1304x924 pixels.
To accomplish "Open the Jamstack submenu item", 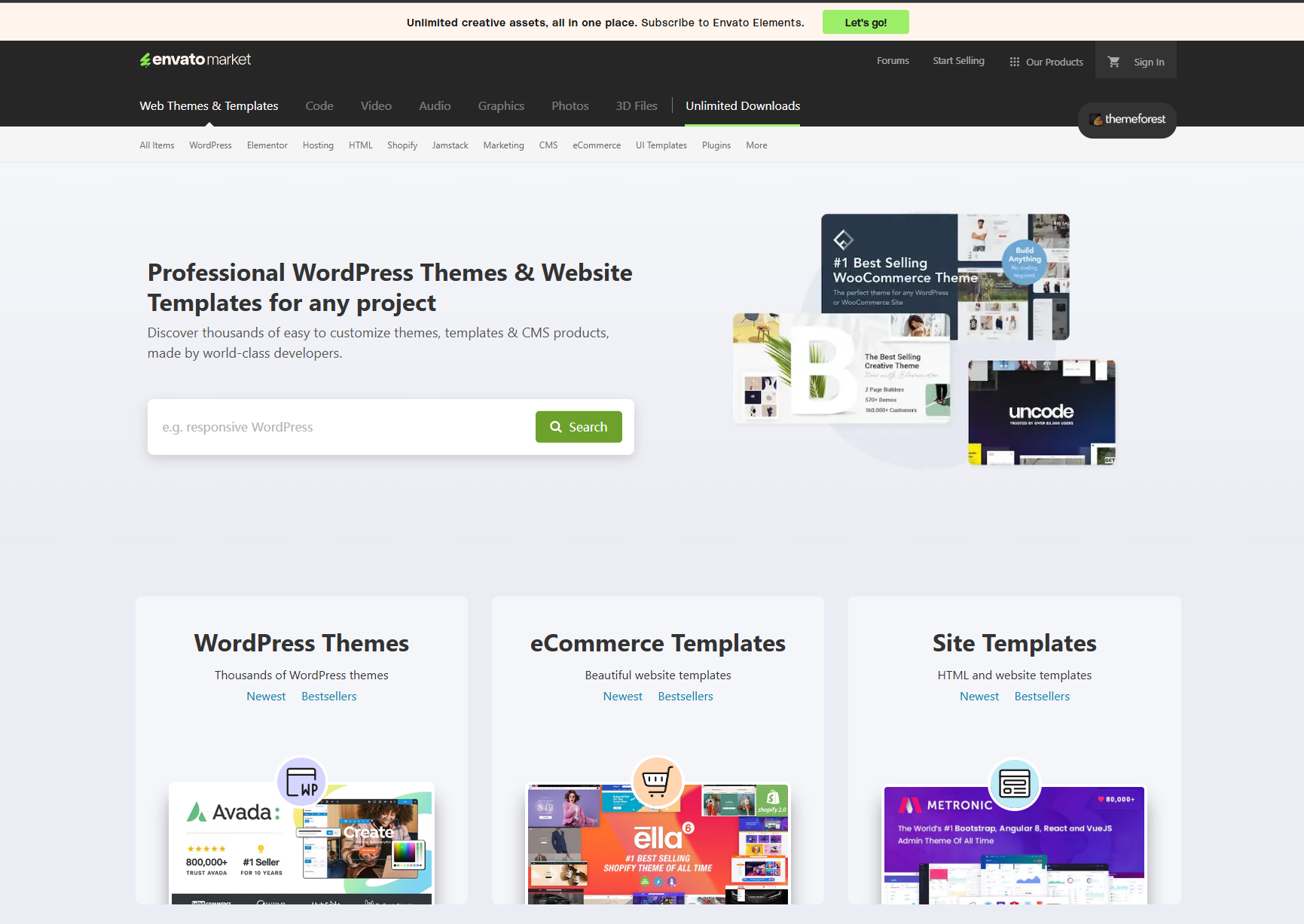I will (450, 145).
